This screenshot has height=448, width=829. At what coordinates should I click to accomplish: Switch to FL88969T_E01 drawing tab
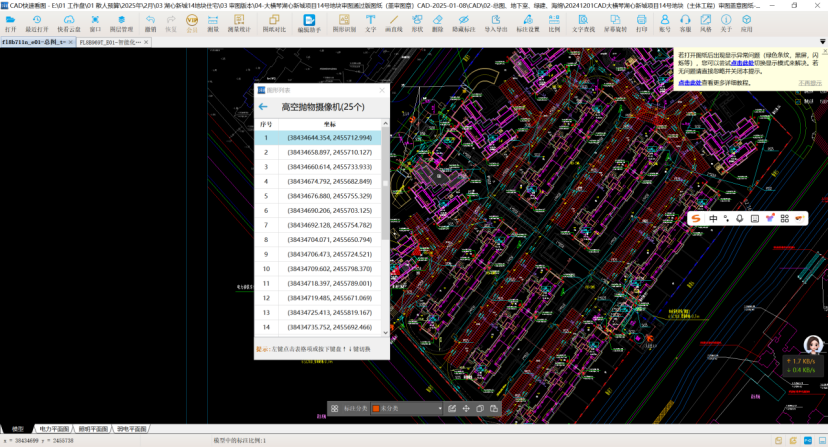(112, 43)
